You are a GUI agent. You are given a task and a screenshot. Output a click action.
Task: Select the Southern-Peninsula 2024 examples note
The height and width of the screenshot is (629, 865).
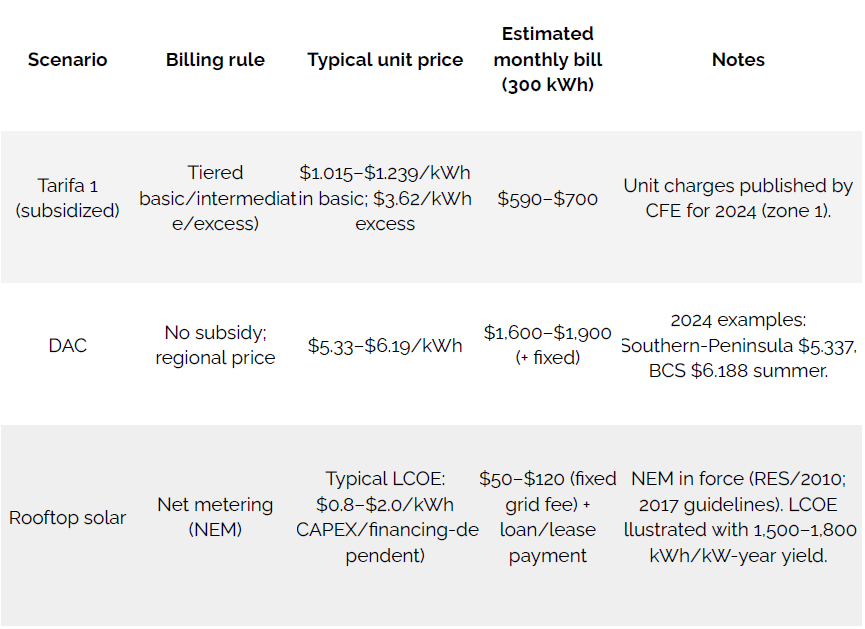[738, 346]
